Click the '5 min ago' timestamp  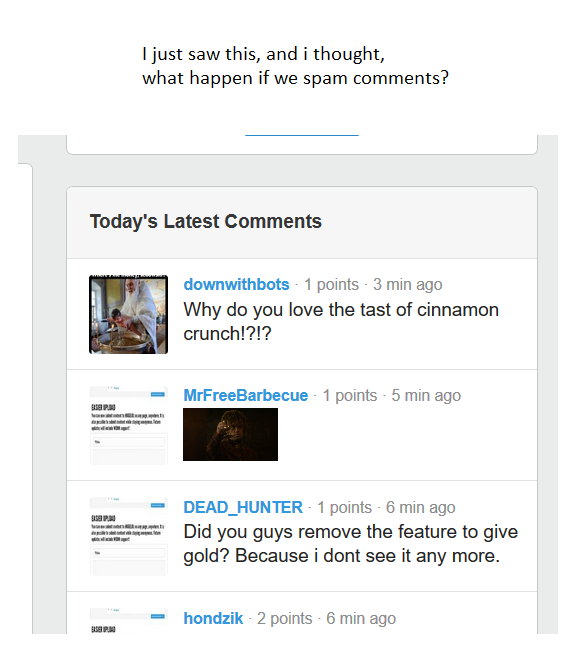click(426, 395)
